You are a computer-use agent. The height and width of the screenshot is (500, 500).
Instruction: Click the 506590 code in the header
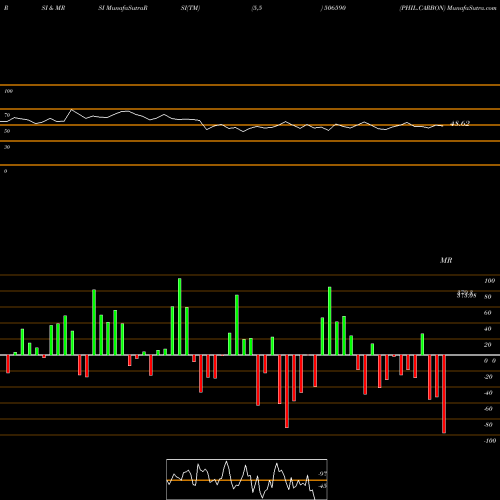click(335, 8)
